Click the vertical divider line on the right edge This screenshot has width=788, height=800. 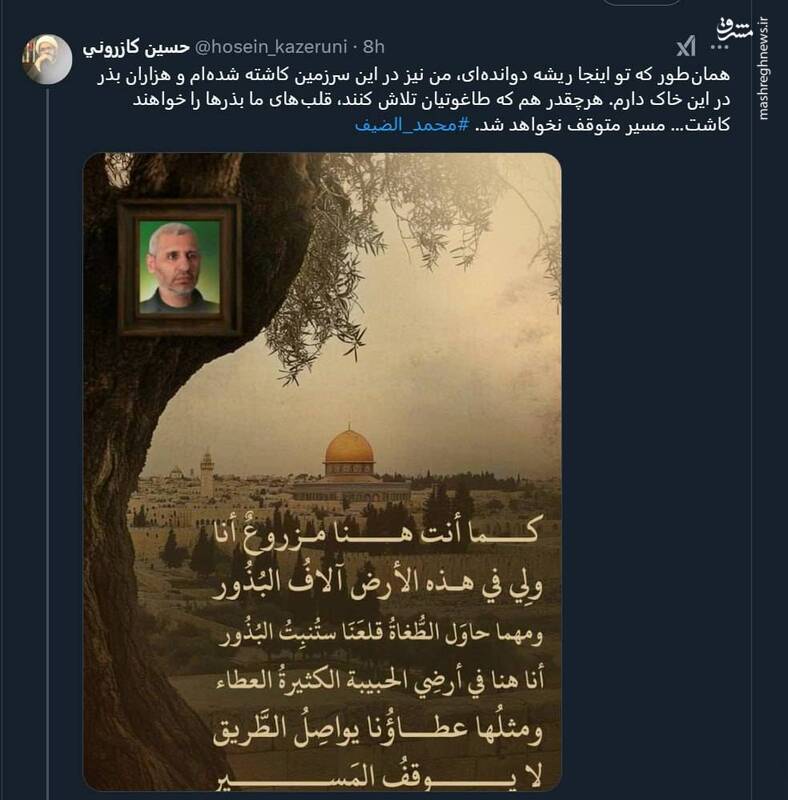pos(754,400)
